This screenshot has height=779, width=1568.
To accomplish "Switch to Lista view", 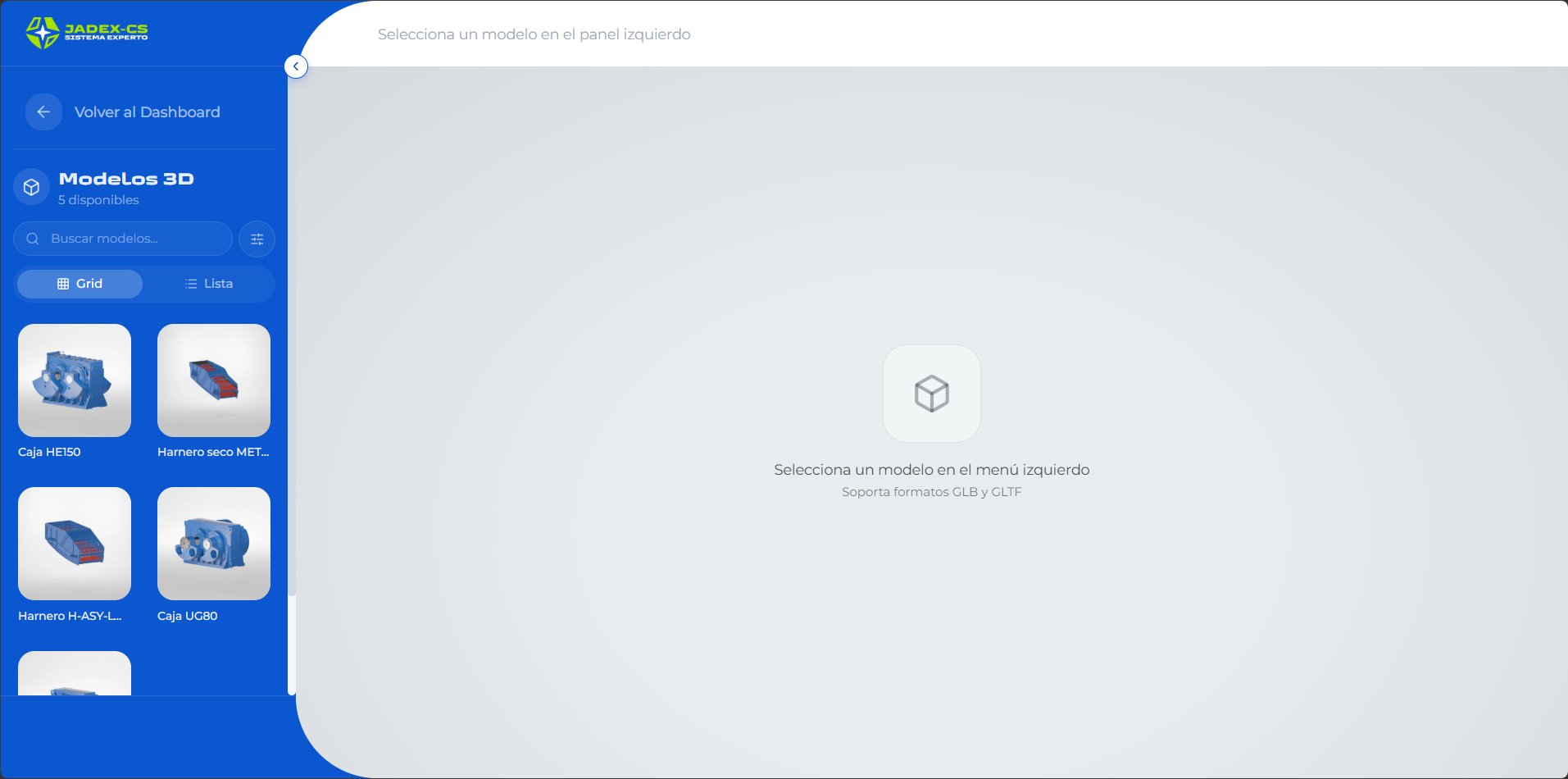I will click(x=209, y=284).
